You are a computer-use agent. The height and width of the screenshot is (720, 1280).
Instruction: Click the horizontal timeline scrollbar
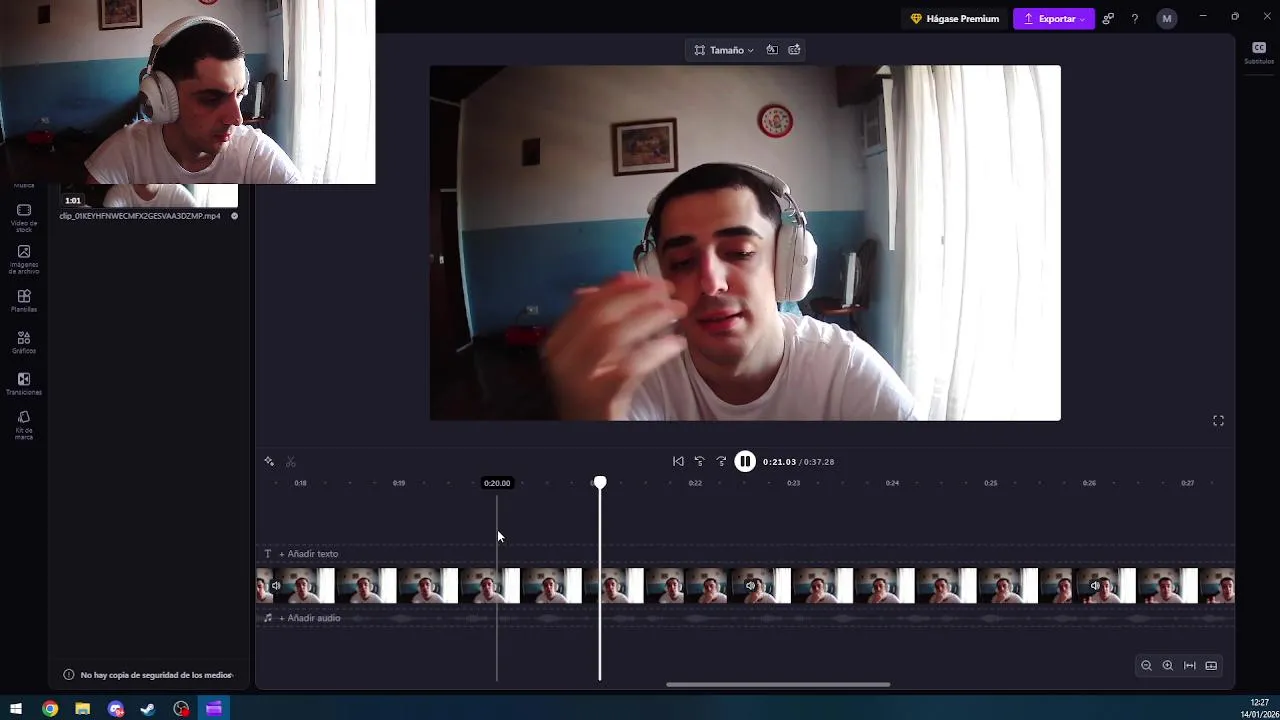[778, 685]
